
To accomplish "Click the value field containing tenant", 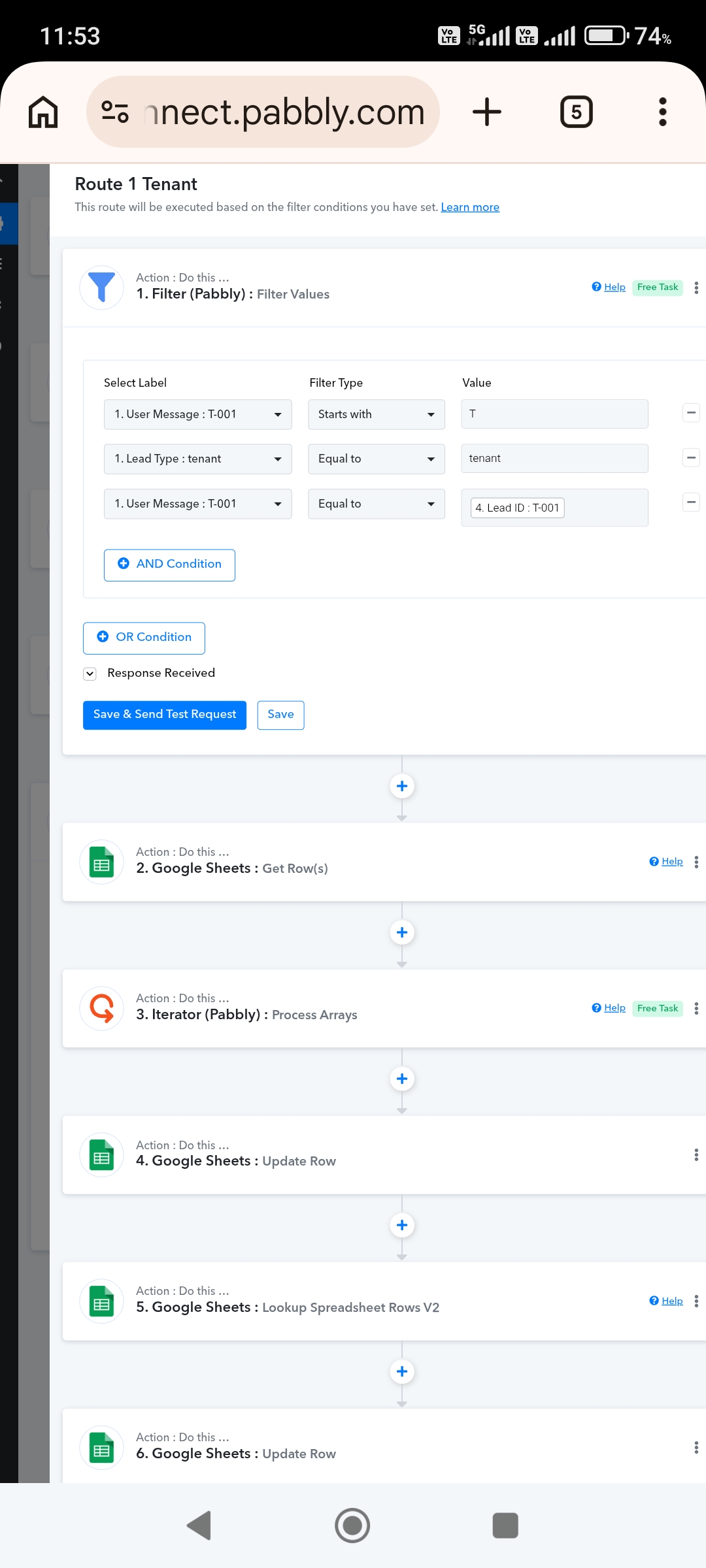I will coord(554,458).
